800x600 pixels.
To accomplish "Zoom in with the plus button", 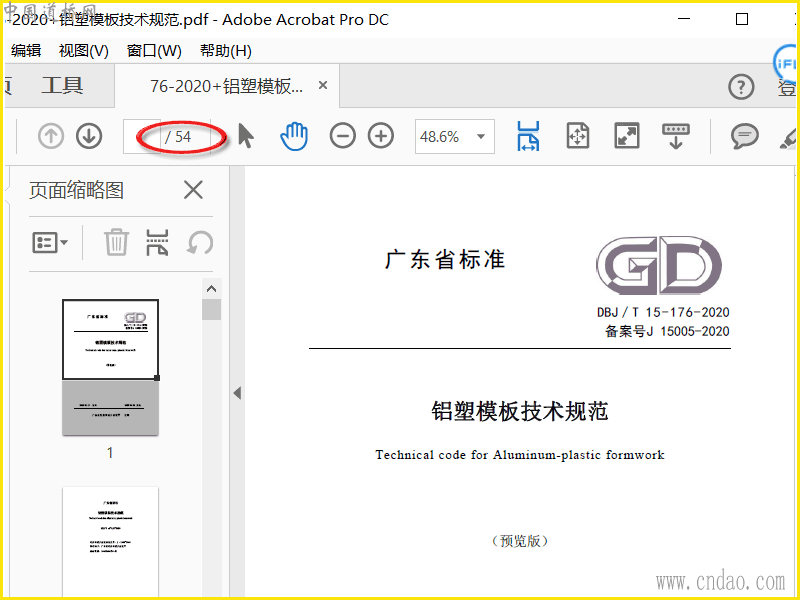I will tap(381, 136).
